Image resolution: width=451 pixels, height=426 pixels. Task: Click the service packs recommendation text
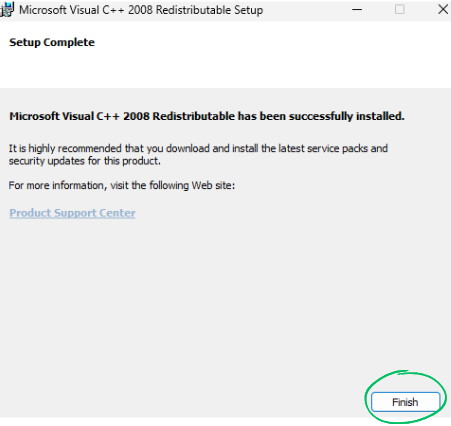(x=198, y=155)
